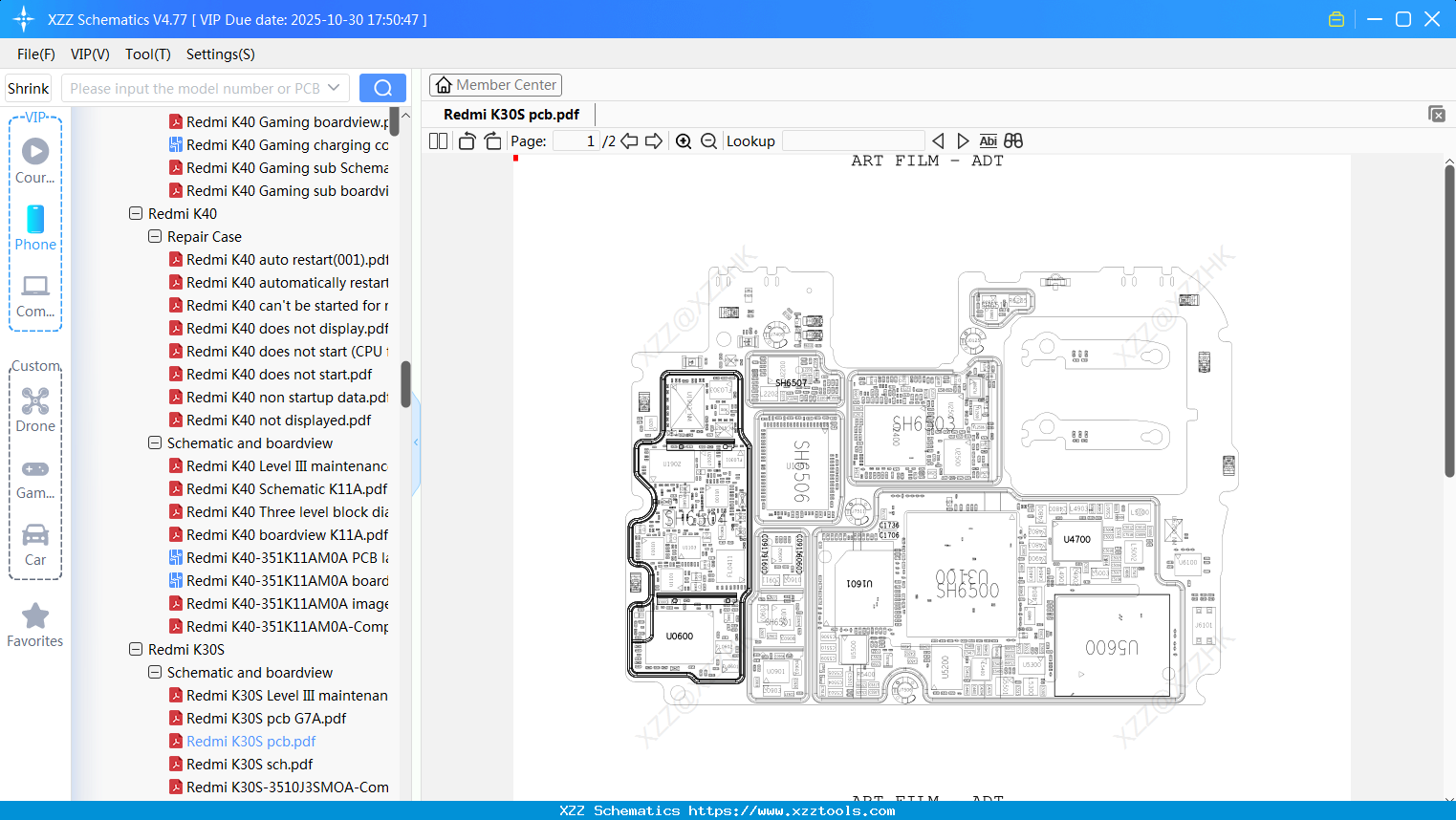Open the Tool(T) menu

pyautogui.click(x=148, y=54)
